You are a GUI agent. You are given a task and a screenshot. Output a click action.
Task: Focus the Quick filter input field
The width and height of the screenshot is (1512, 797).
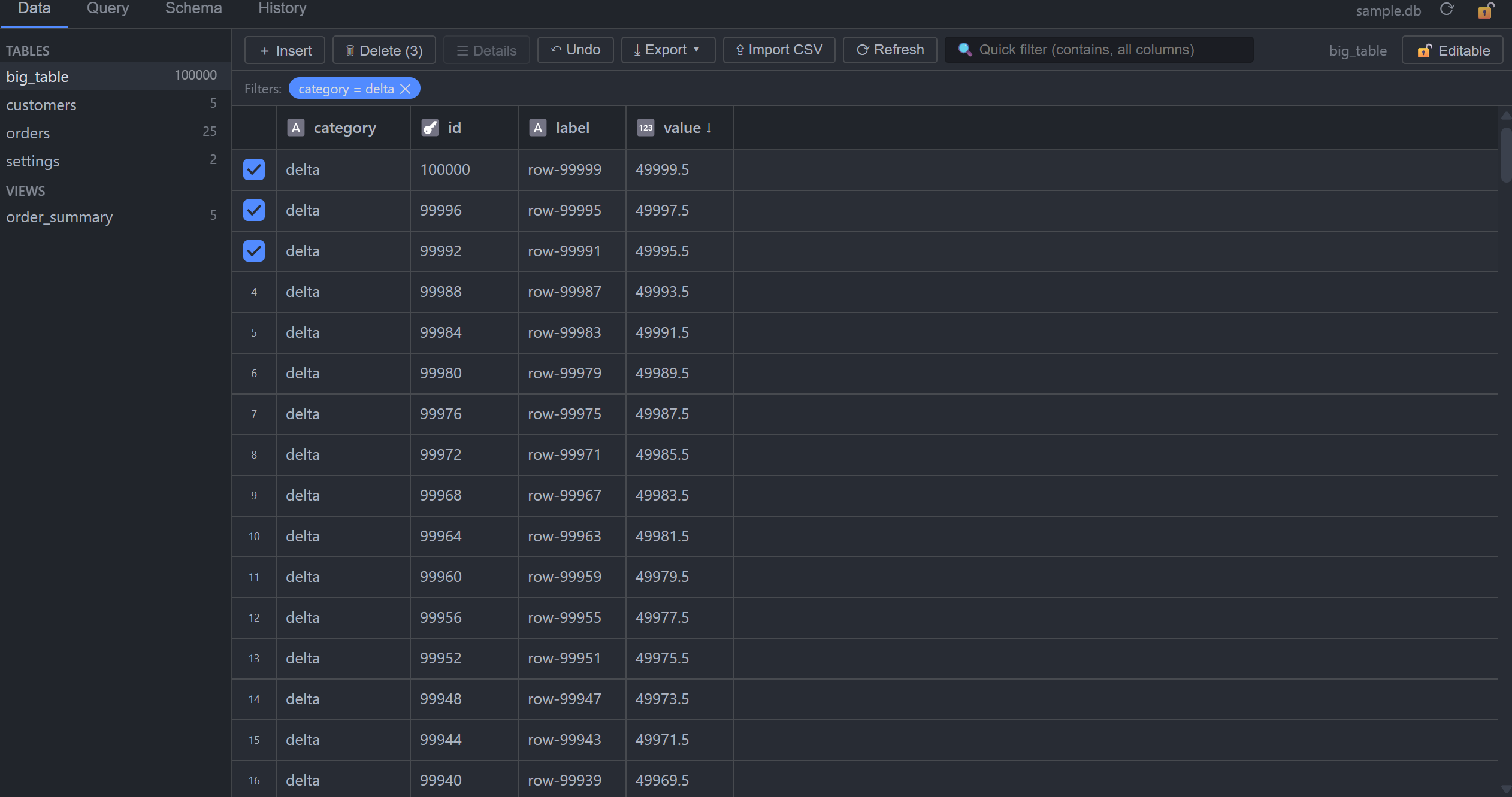pos(1099,50)
